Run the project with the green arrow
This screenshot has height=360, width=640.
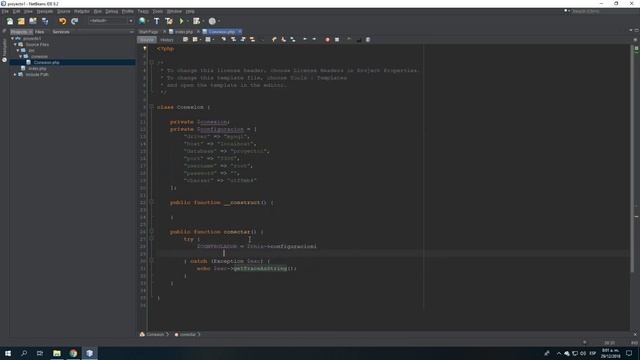click(182, 21)
